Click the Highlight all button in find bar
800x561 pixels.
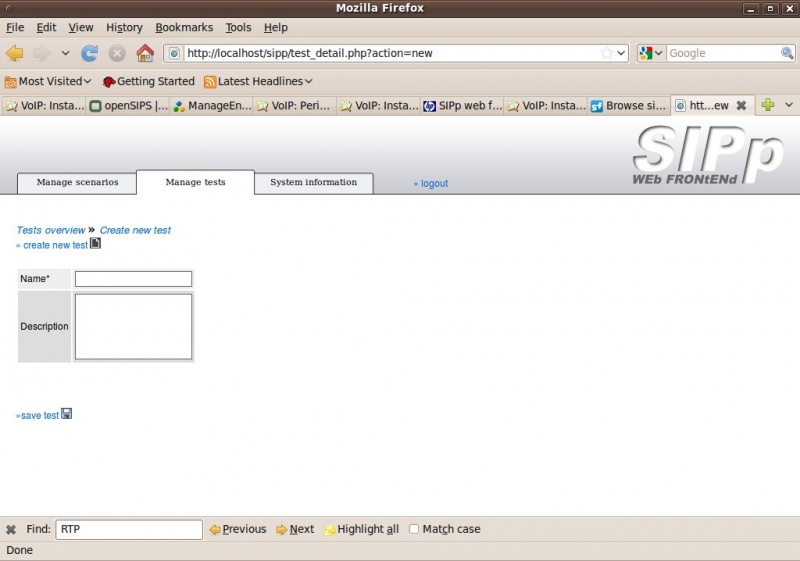point(361,530)
